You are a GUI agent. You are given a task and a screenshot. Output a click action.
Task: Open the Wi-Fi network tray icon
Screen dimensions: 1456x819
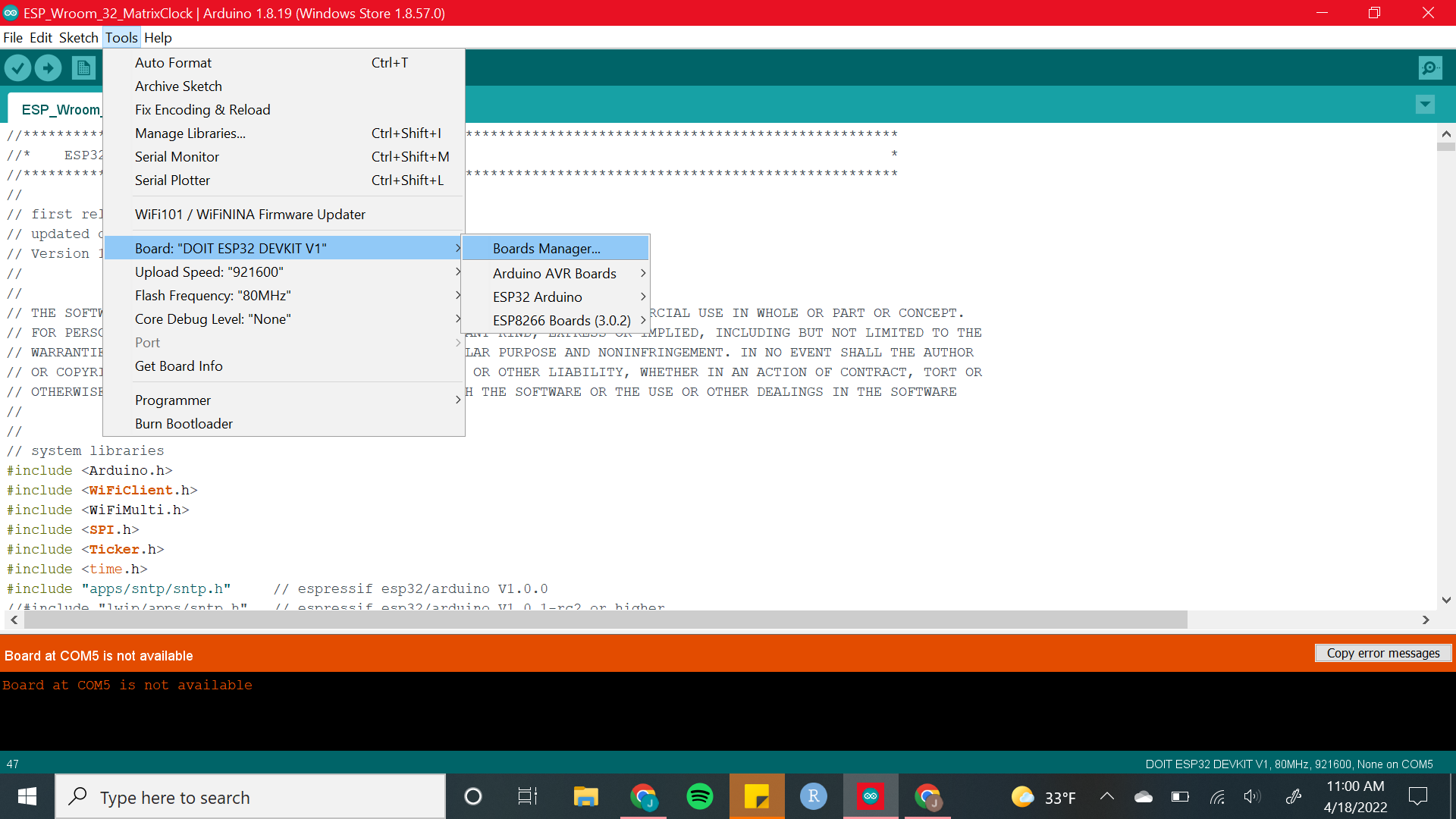click(x=1217, y=796)
